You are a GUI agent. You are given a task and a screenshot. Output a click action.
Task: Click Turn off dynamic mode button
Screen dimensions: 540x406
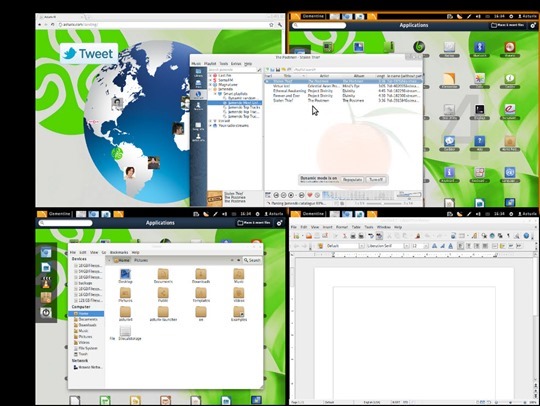coord(376,179)
